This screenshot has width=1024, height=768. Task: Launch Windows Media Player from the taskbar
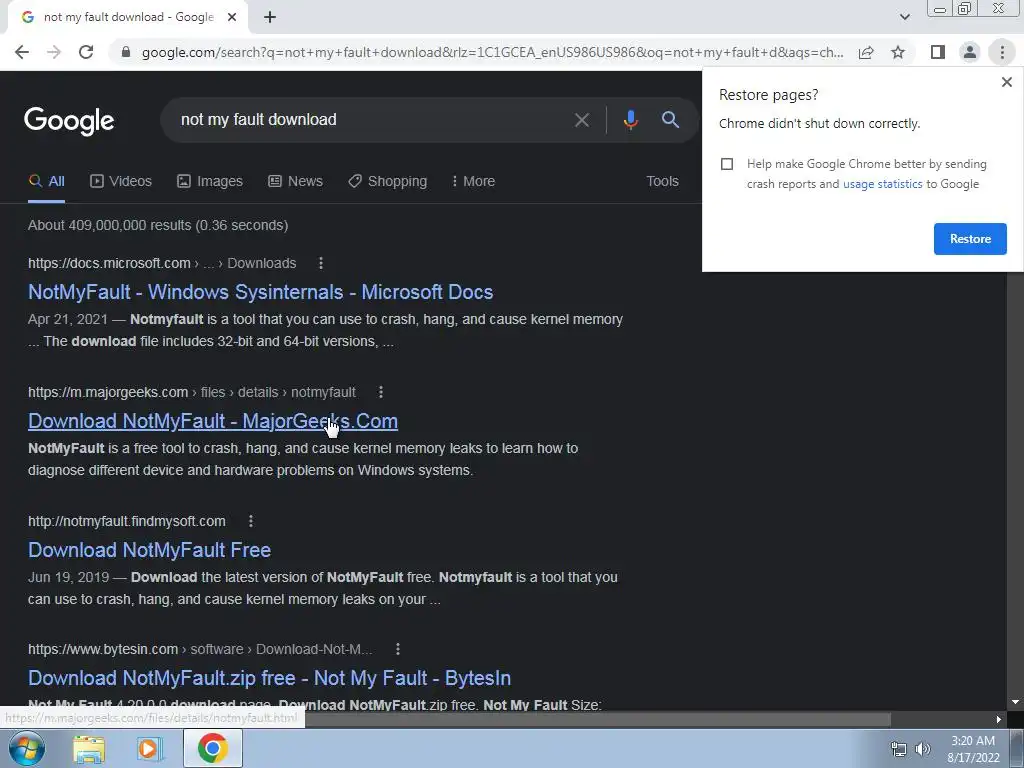(149, 748)
